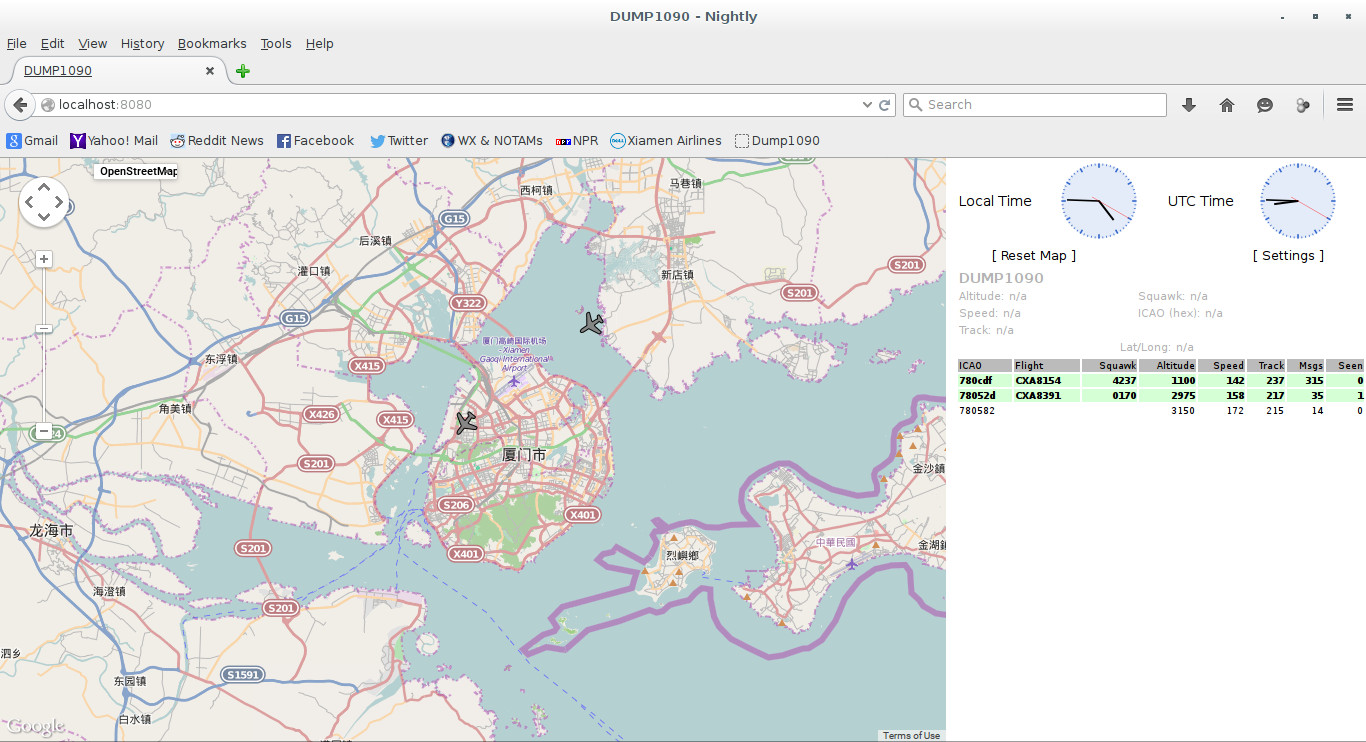Image resolution: width=1366 pixels, height=742 pixels.
Task: Open the Xiamen Airlines bookmark
Action: (x=666, y=141)
